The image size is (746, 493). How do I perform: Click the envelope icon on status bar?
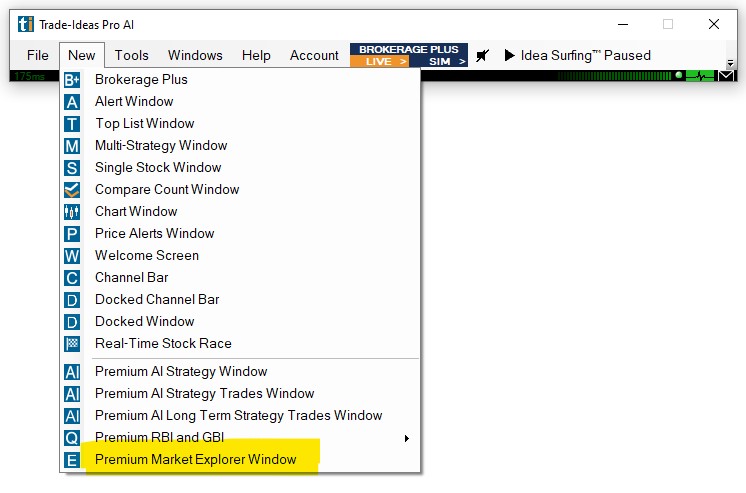click(x=726, y=76)
